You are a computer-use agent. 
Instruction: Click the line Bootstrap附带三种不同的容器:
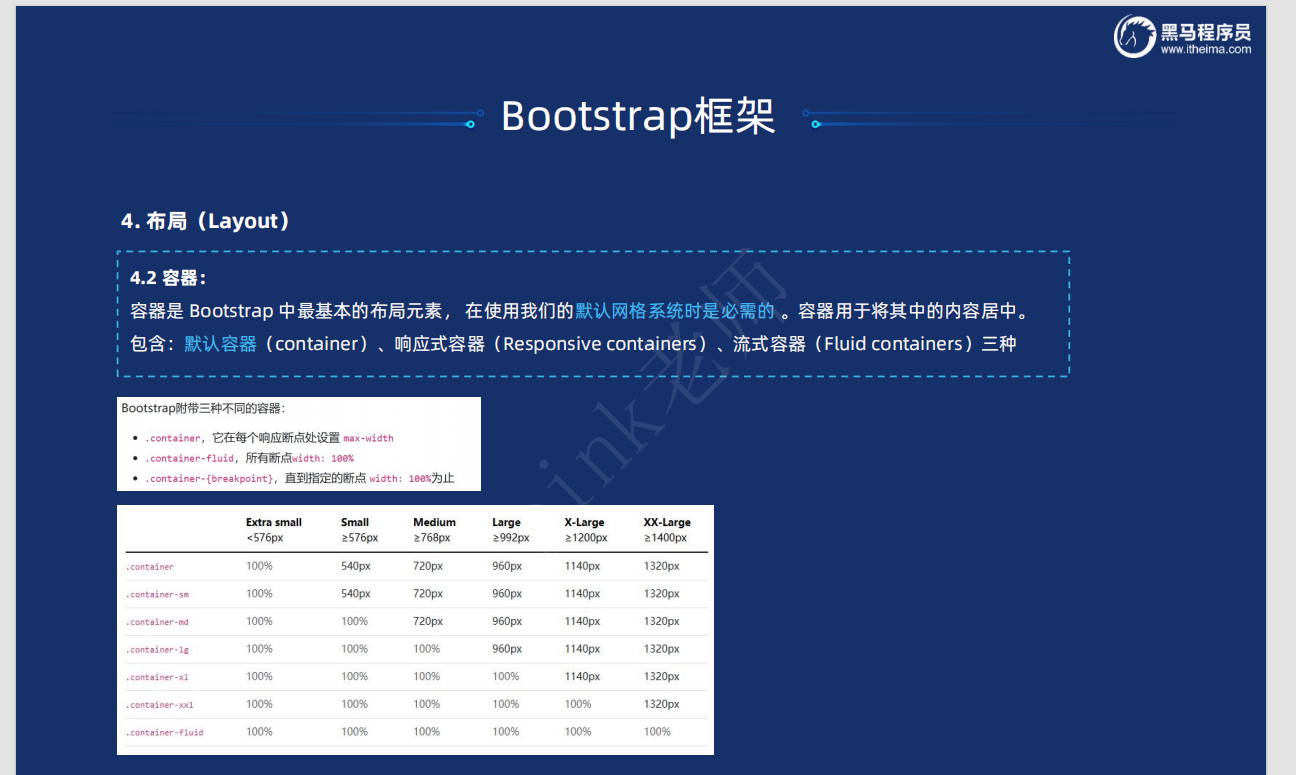coord(203,408)
